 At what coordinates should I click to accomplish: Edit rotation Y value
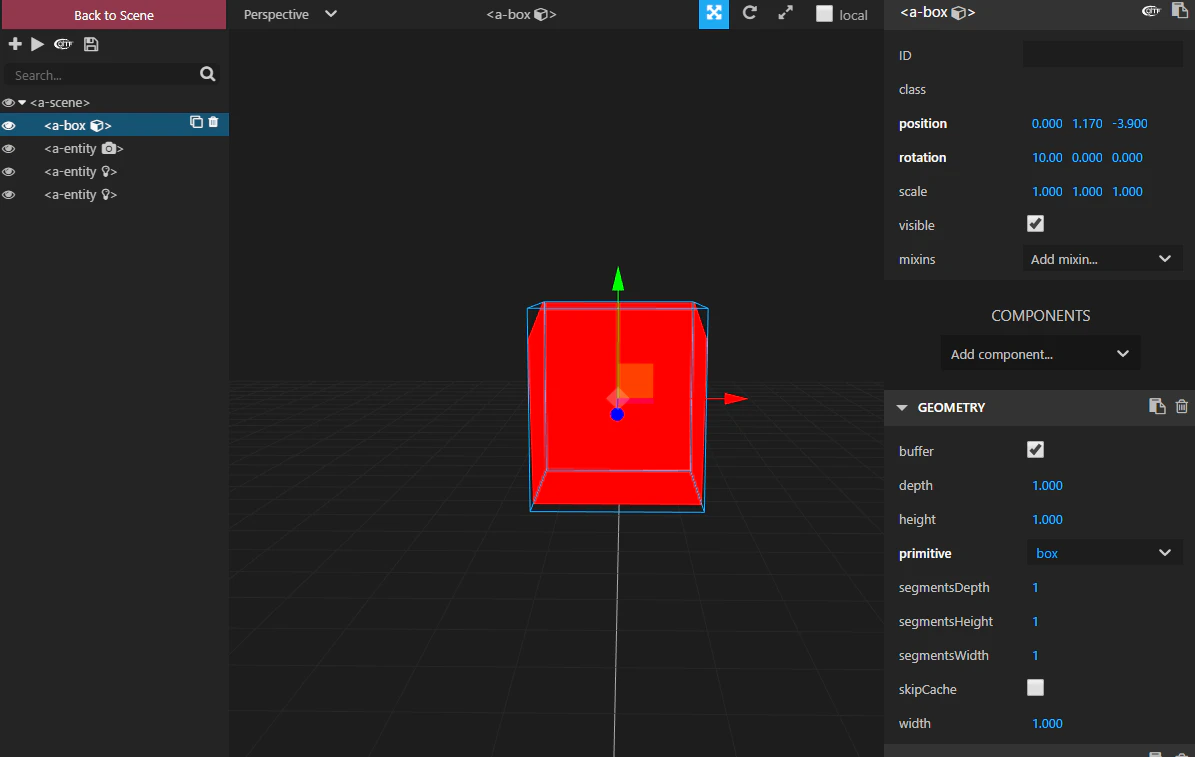(1087, 158)
